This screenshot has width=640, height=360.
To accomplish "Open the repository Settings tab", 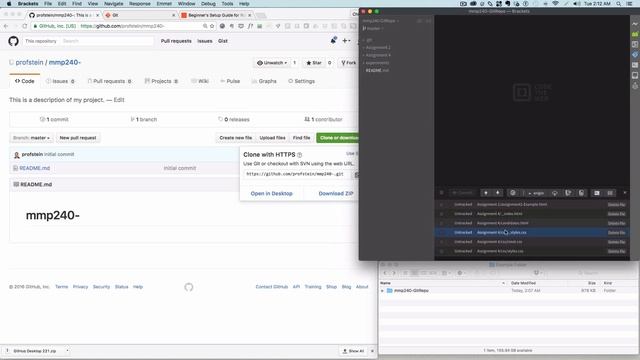I will 302,81.
